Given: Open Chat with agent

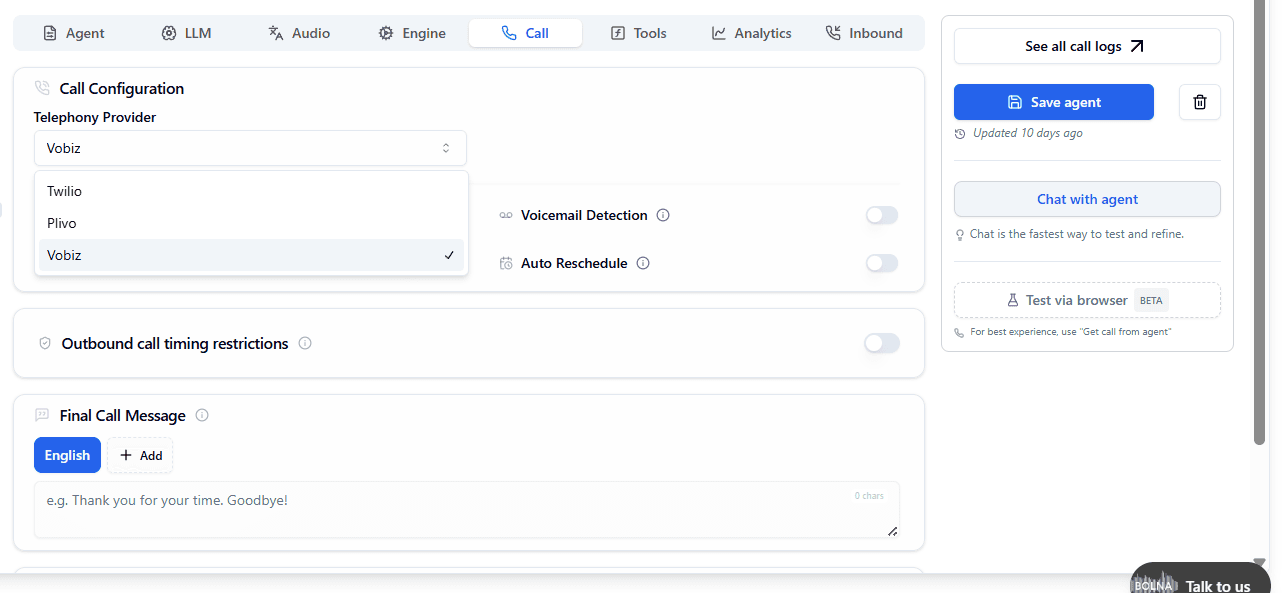Looking at the screenshot, I should click(x=1087, y=199).
